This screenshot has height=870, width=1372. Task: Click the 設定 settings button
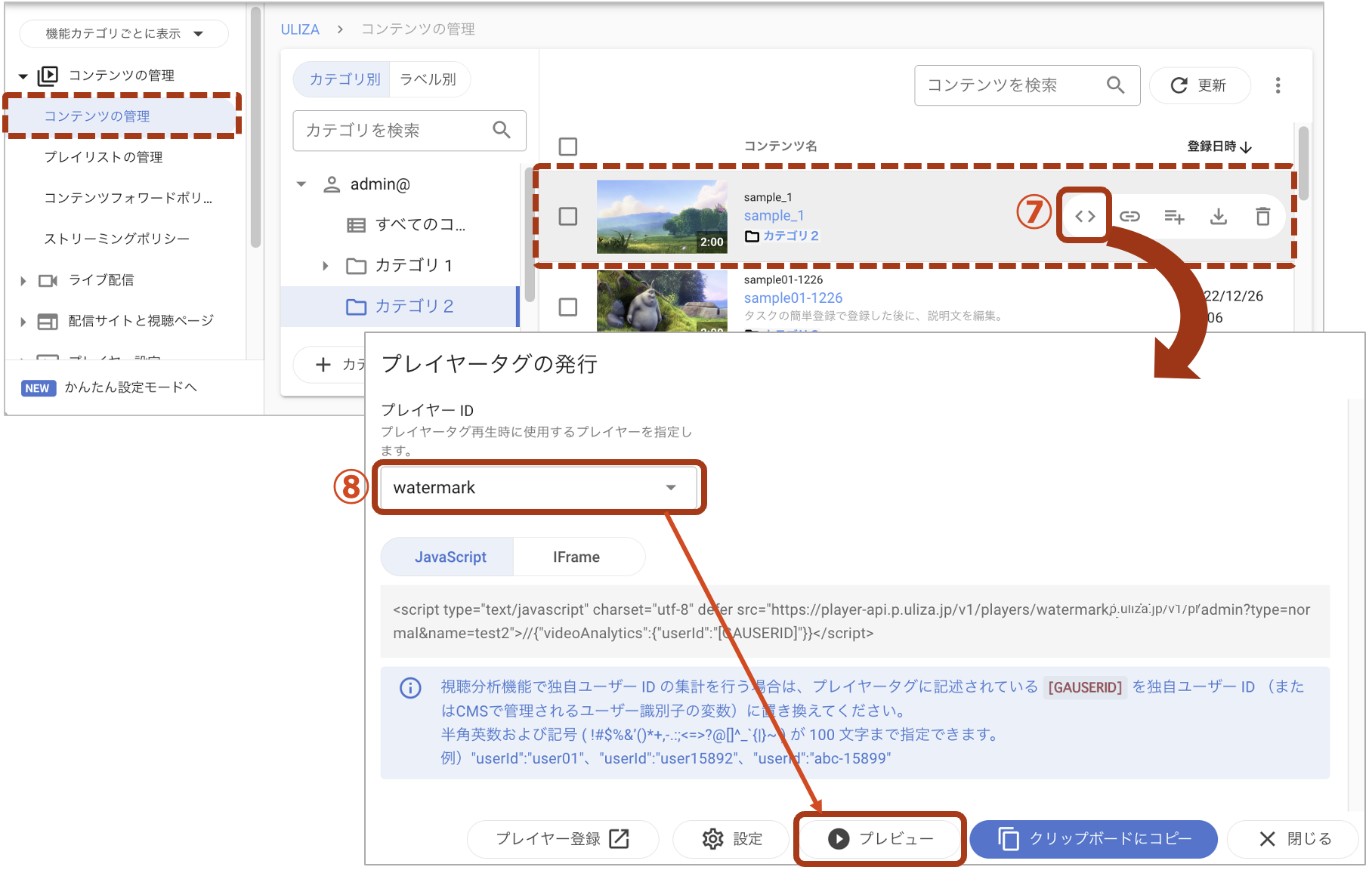coord(732,839)
